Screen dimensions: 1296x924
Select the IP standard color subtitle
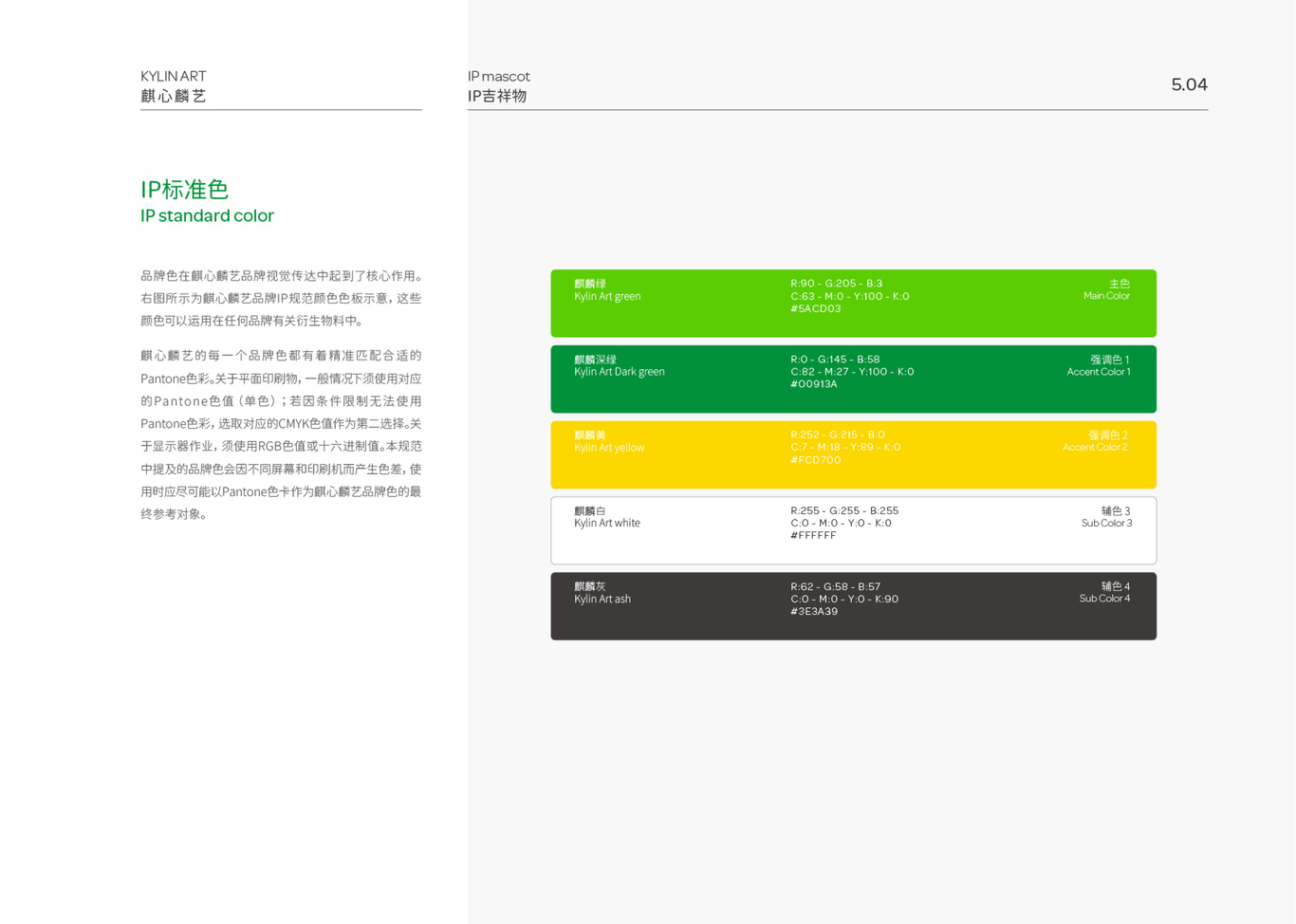click(207, 216)
